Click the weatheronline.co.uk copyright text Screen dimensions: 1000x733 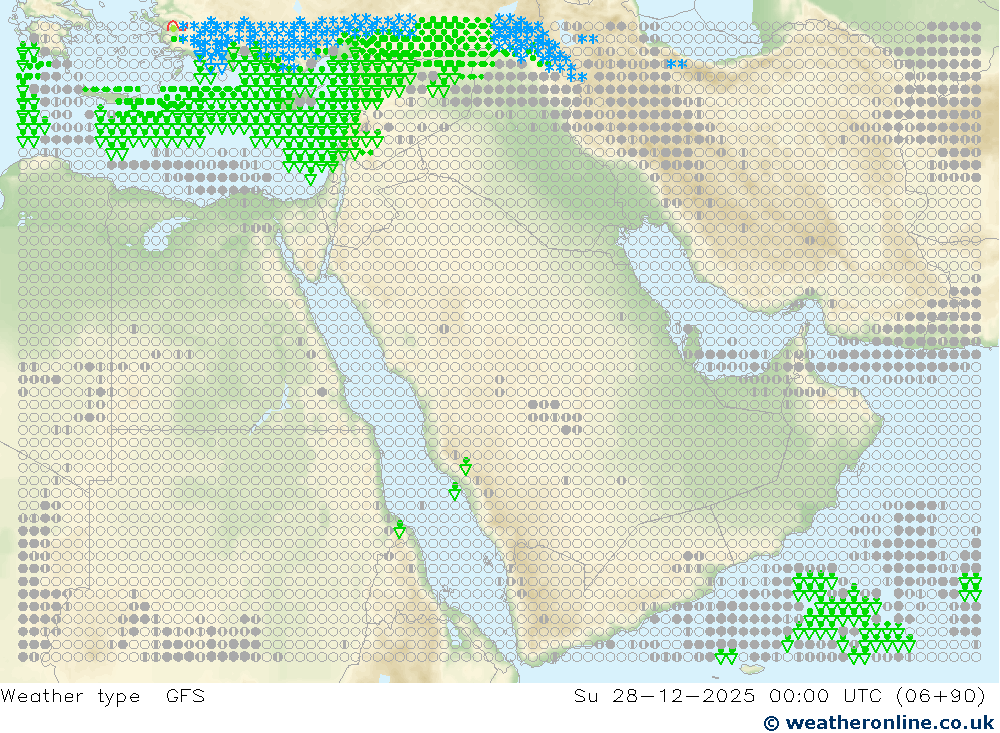tap(879, 722)
